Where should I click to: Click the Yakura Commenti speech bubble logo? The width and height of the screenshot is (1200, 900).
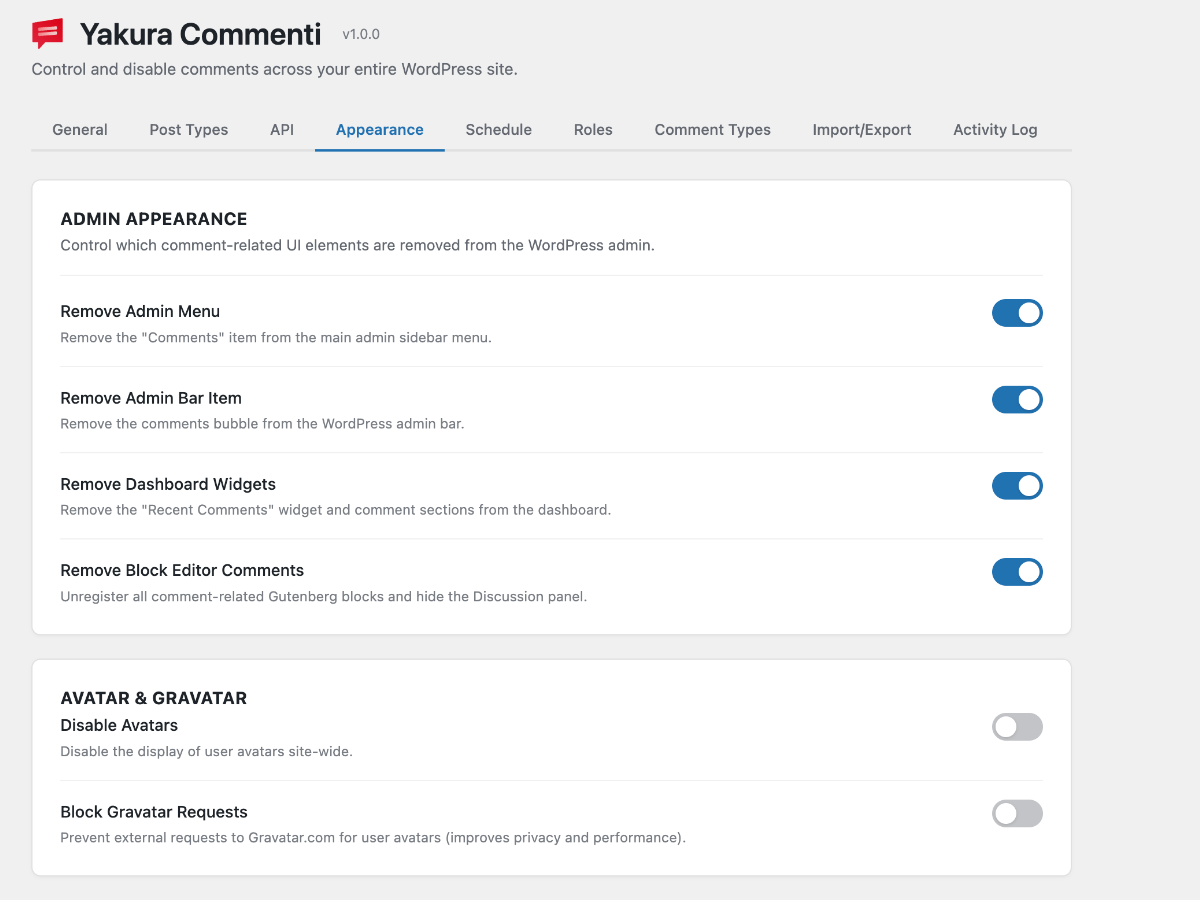click(46, 33)
